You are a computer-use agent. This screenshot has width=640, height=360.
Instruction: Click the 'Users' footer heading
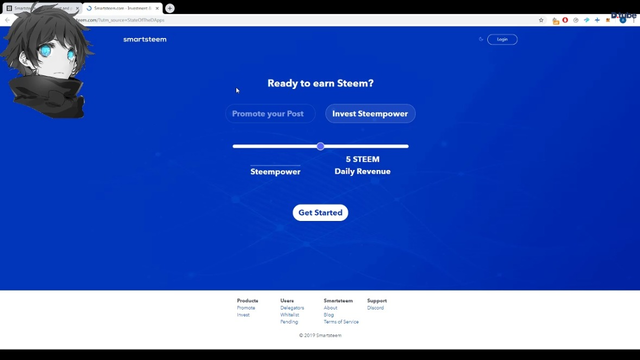tap(287, 300)
